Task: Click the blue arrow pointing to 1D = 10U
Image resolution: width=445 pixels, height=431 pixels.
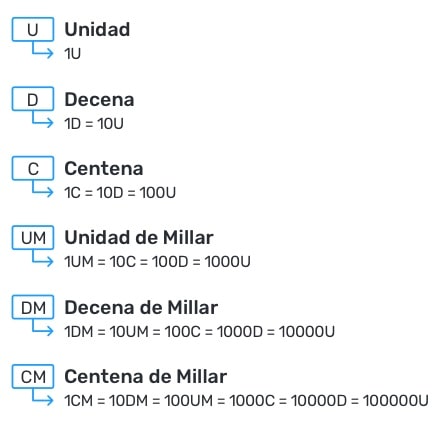Action: click(x=42, y=120)
